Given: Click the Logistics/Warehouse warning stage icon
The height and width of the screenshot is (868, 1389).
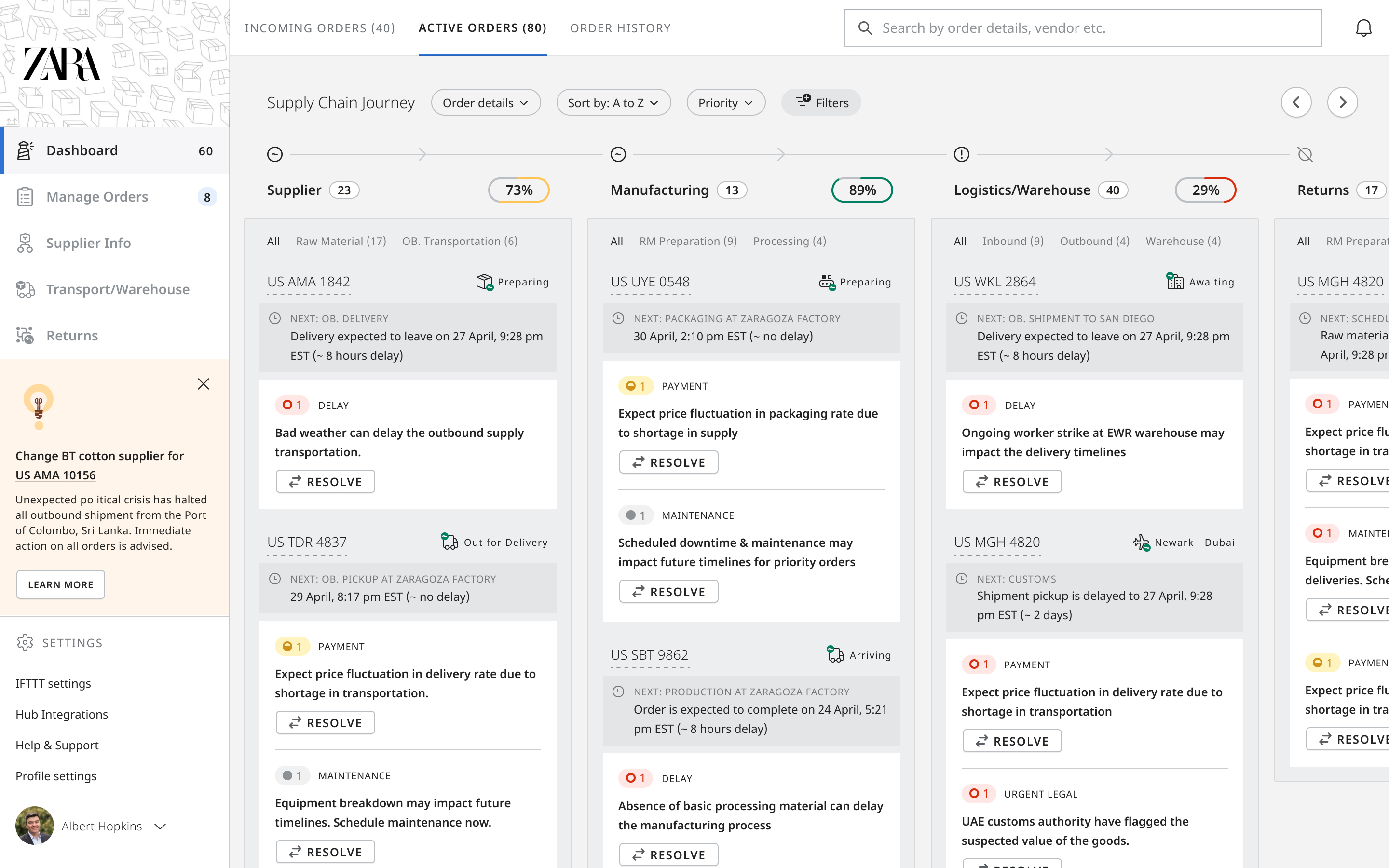Looking at the screenshot, I should pos(961,154).
